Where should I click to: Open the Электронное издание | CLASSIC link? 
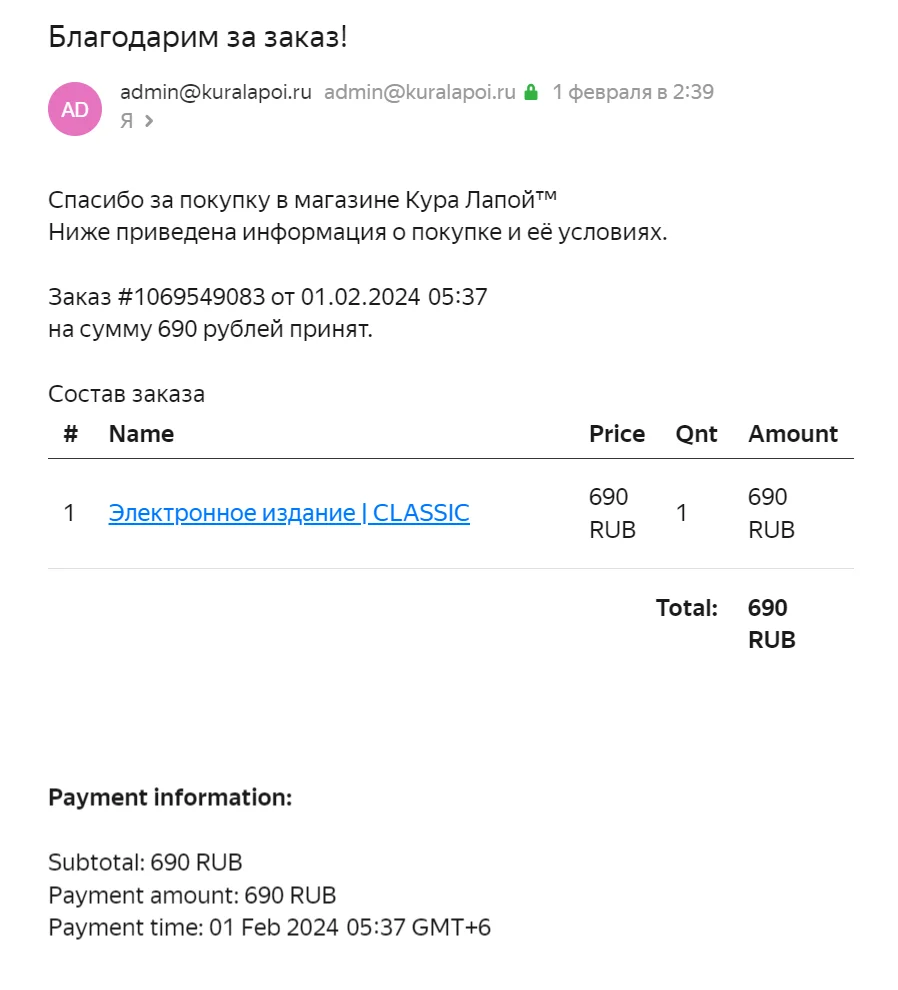click(x=289, y=513)
